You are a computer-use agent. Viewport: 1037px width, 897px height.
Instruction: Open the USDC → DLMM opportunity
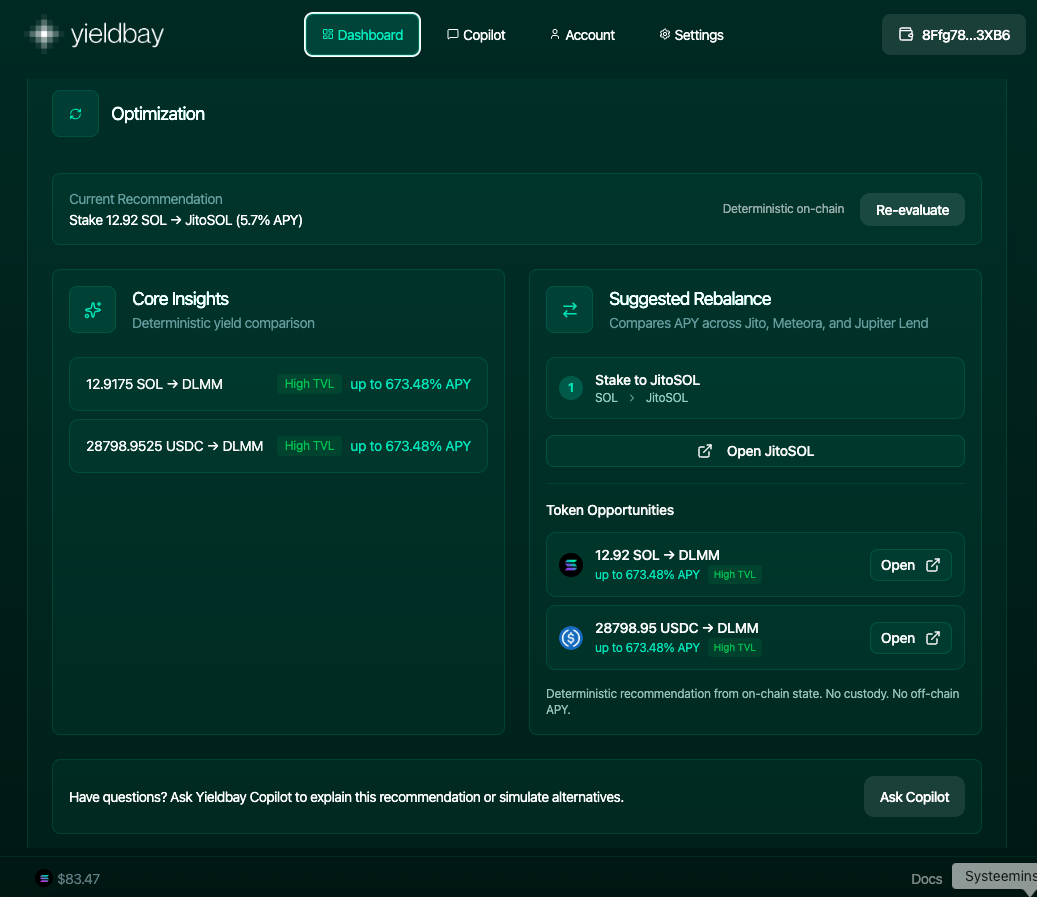[910, 638]
